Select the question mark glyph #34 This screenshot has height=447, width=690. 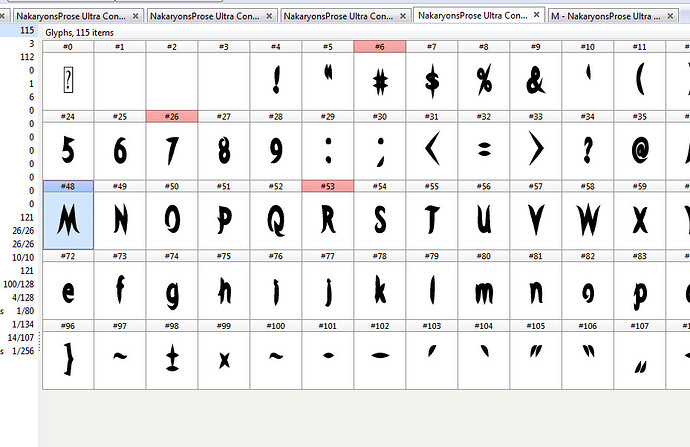tap(587, 151)
